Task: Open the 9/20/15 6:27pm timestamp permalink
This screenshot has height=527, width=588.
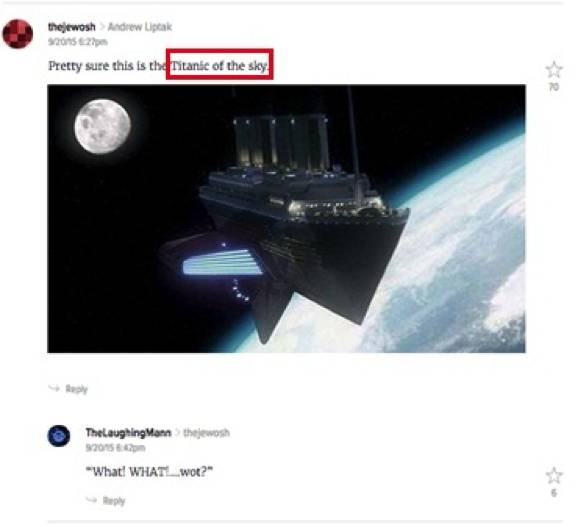Action: (x=78, y=42)
